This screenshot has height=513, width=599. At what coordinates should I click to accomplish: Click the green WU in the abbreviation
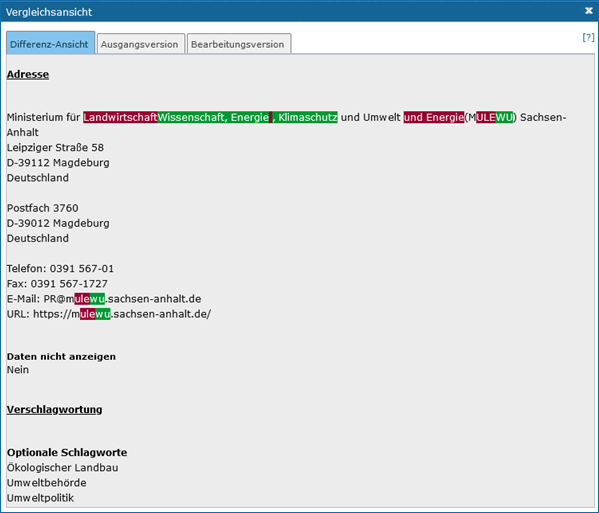coord(504,117)
